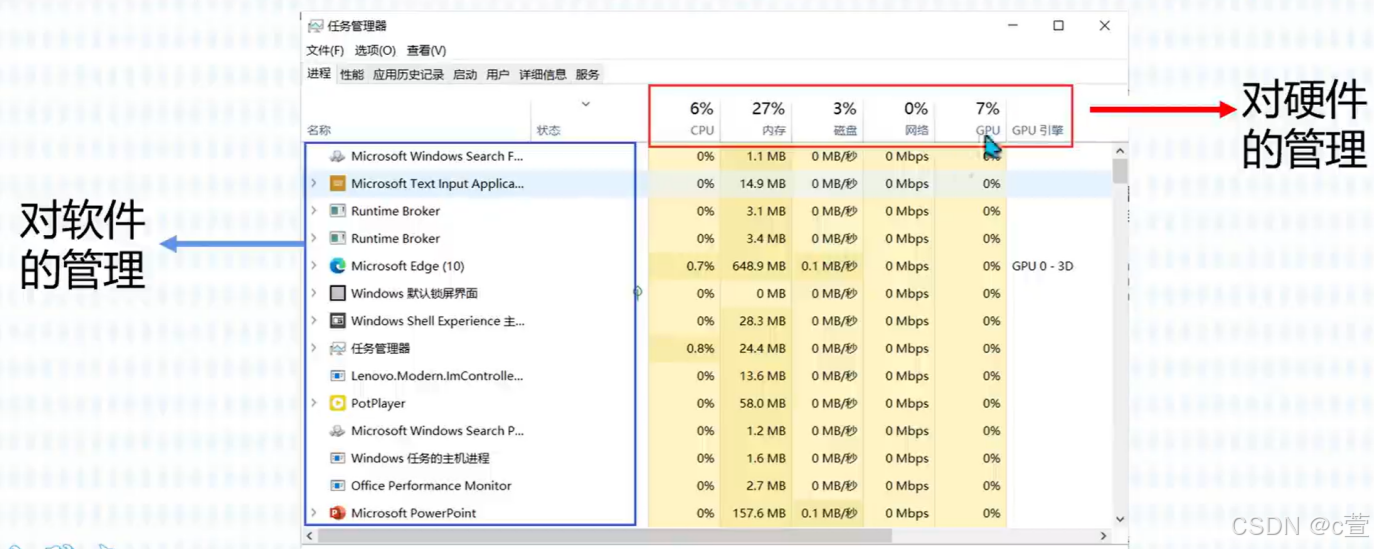Expand the Runtime Broker process using 3.4 MB

tap(314, 238)
